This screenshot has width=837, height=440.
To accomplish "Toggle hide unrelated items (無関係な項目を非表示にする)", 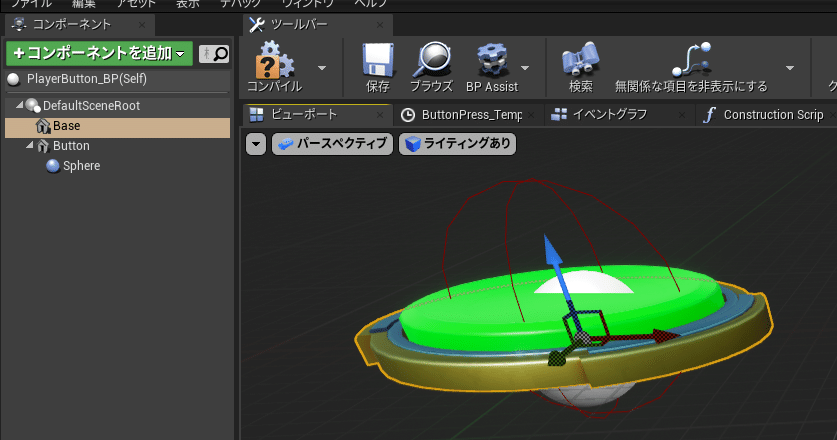I will [691, 67].
